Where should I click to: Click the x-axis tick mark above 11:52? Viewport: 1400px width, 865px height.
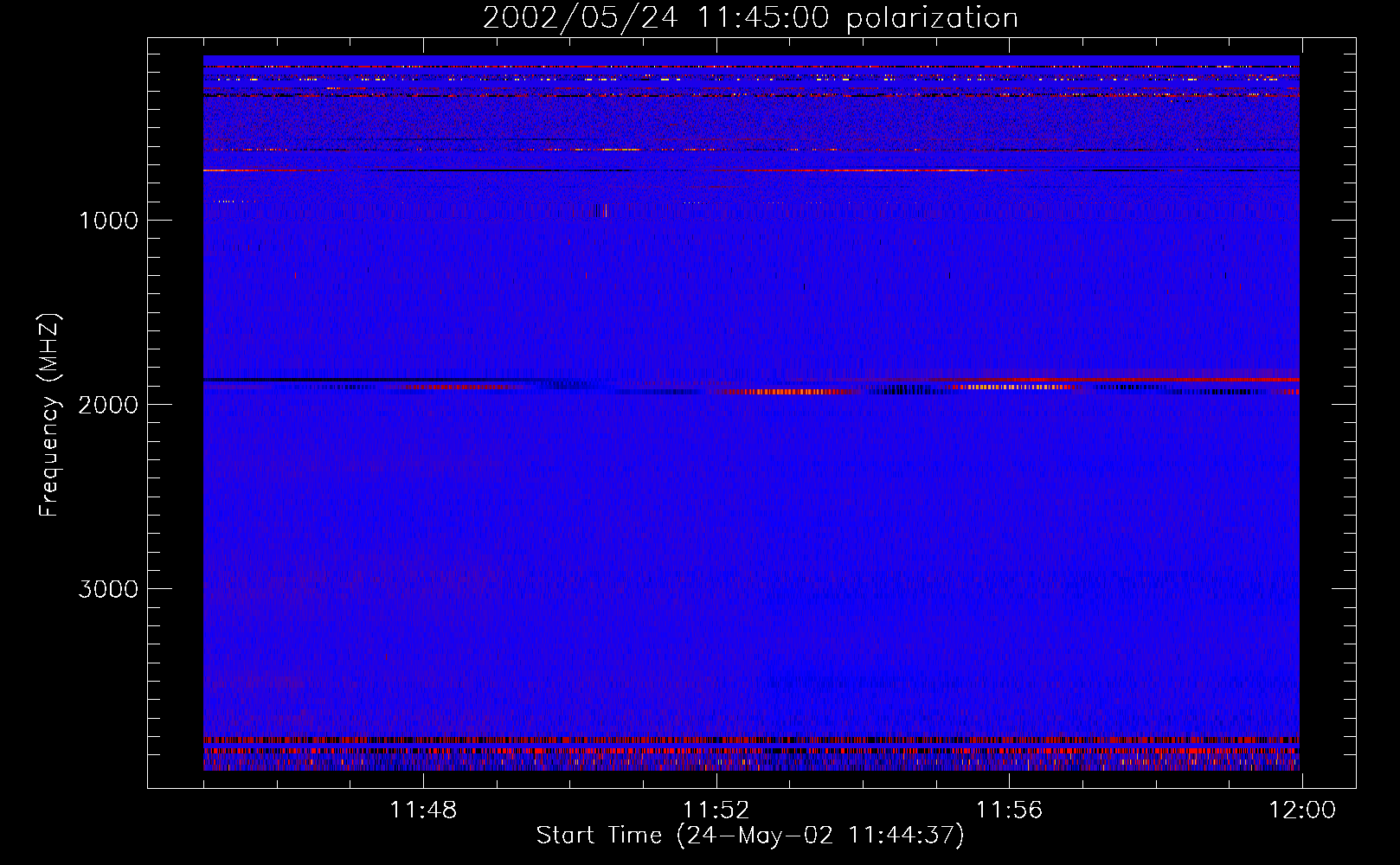click(716, 780)
